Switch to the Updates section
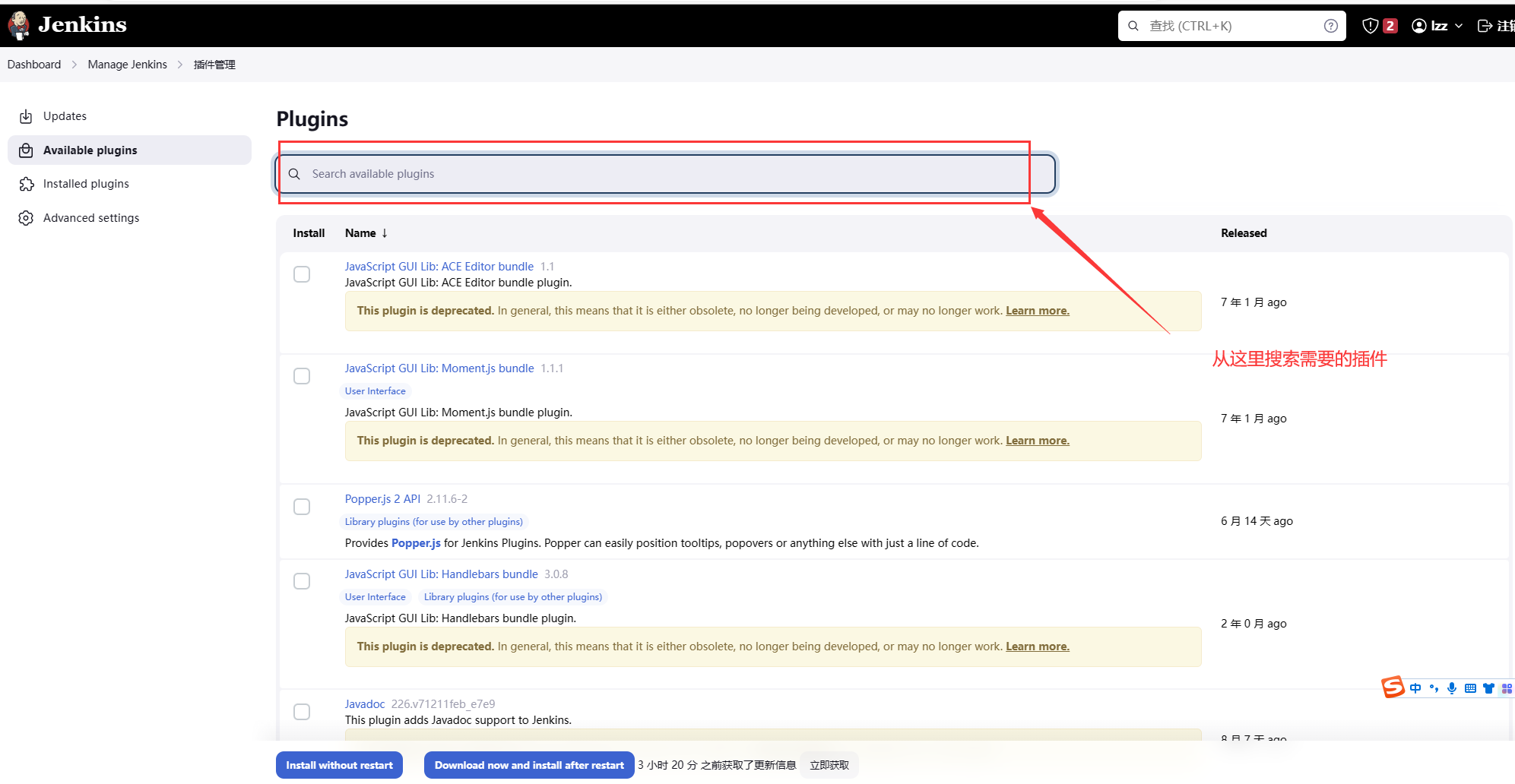Image resolution: width=1515 pixels, height=784 pixels. (x=65, y=115)
